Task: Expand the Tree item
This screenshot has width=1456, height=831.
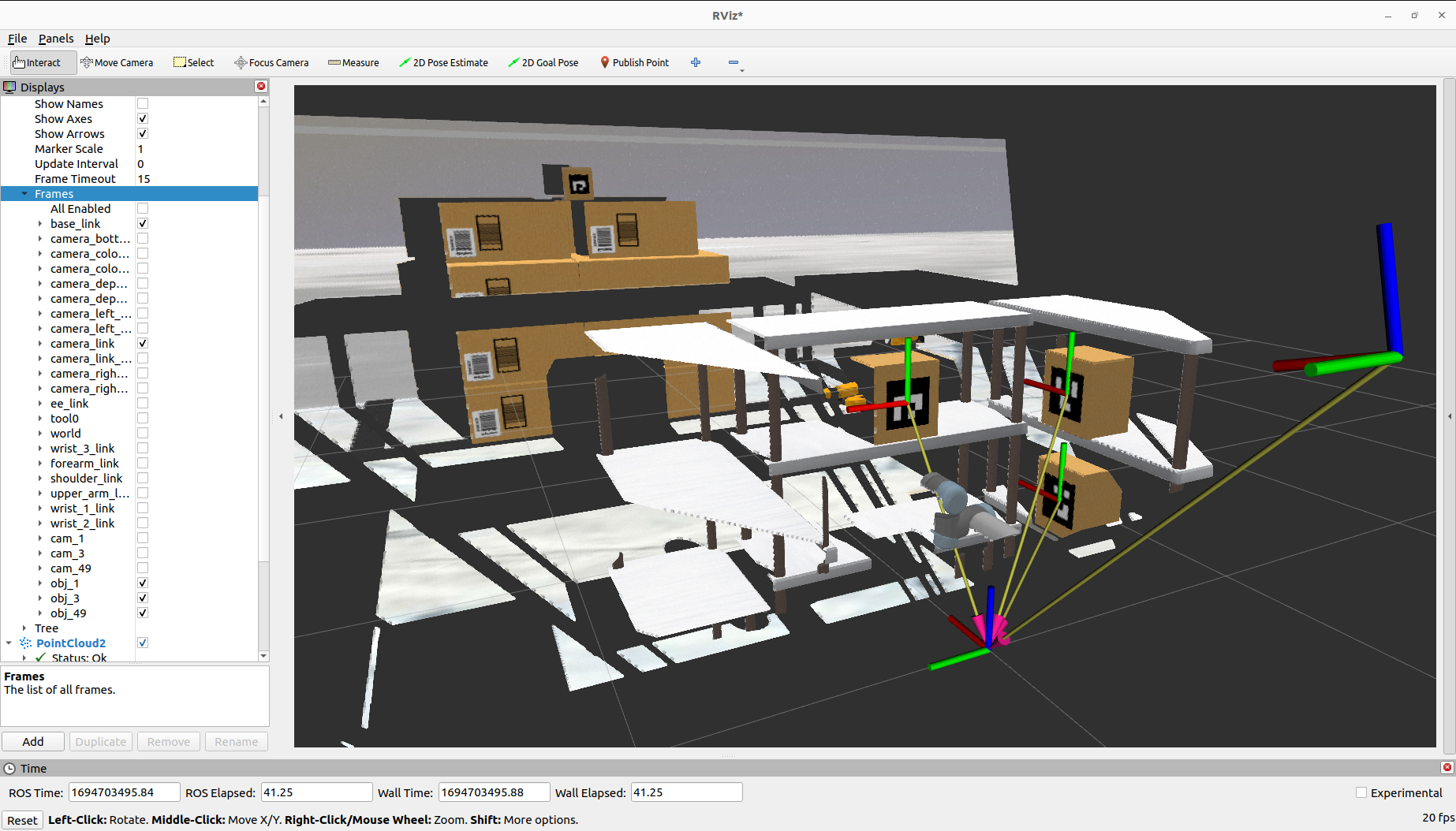Action: [x=24, y=628]
